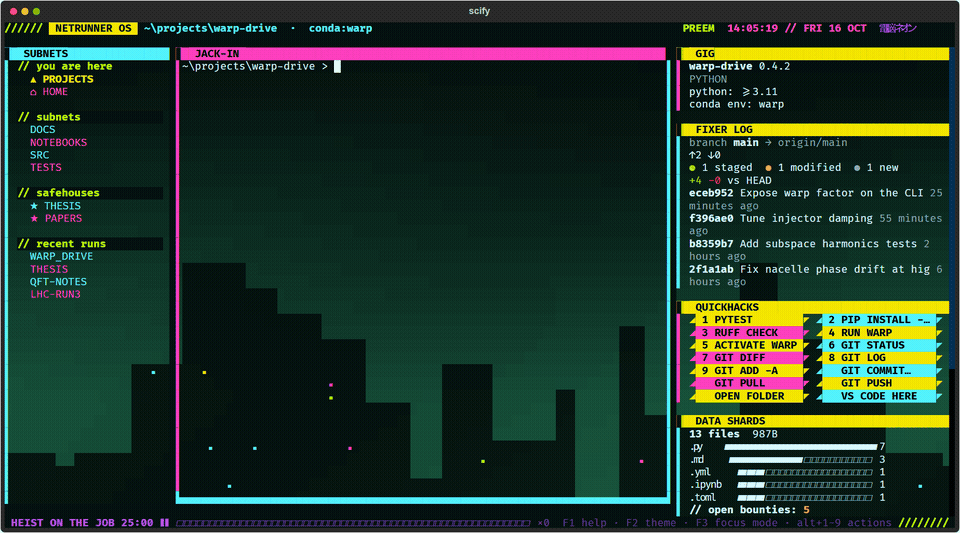This screenshot has width=960, height=533.
Task: Select the SUBNETS panel header
Action: point(89,54)
